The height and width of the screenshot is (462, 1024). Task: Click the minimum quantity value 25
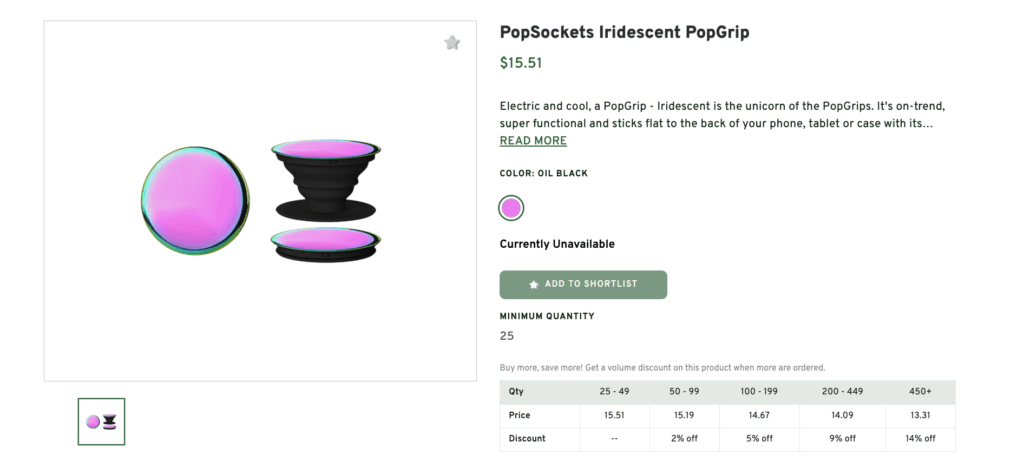[x=507, y=336]
